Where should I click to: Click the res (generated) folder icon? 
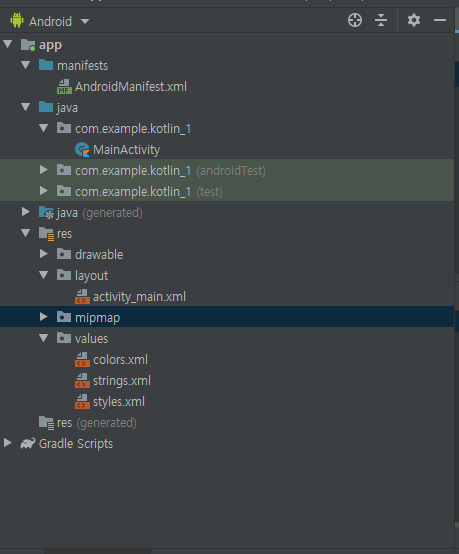[46, 423]
